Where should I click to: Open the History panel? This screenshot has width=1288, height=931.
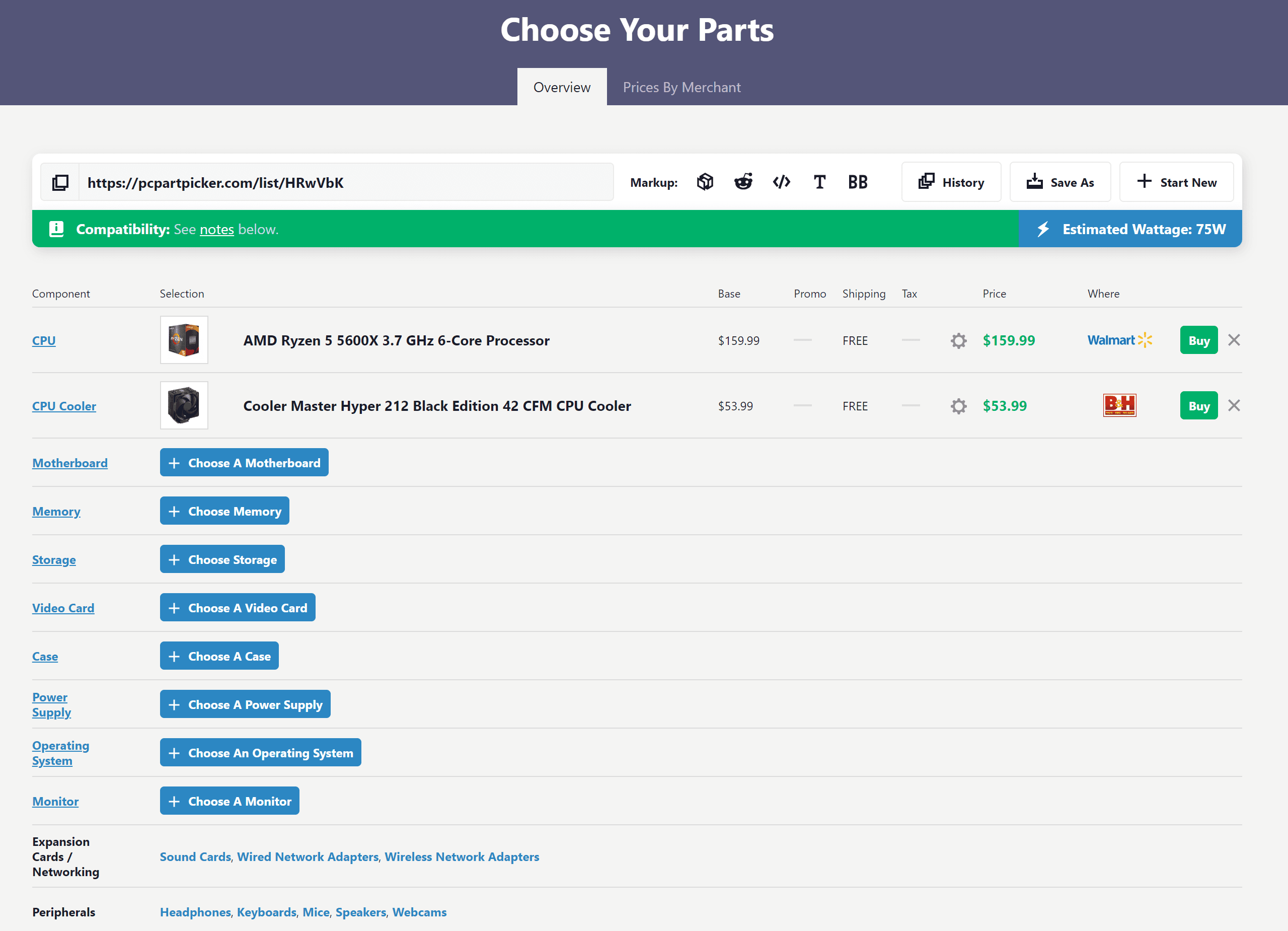(x=951, y=182)
